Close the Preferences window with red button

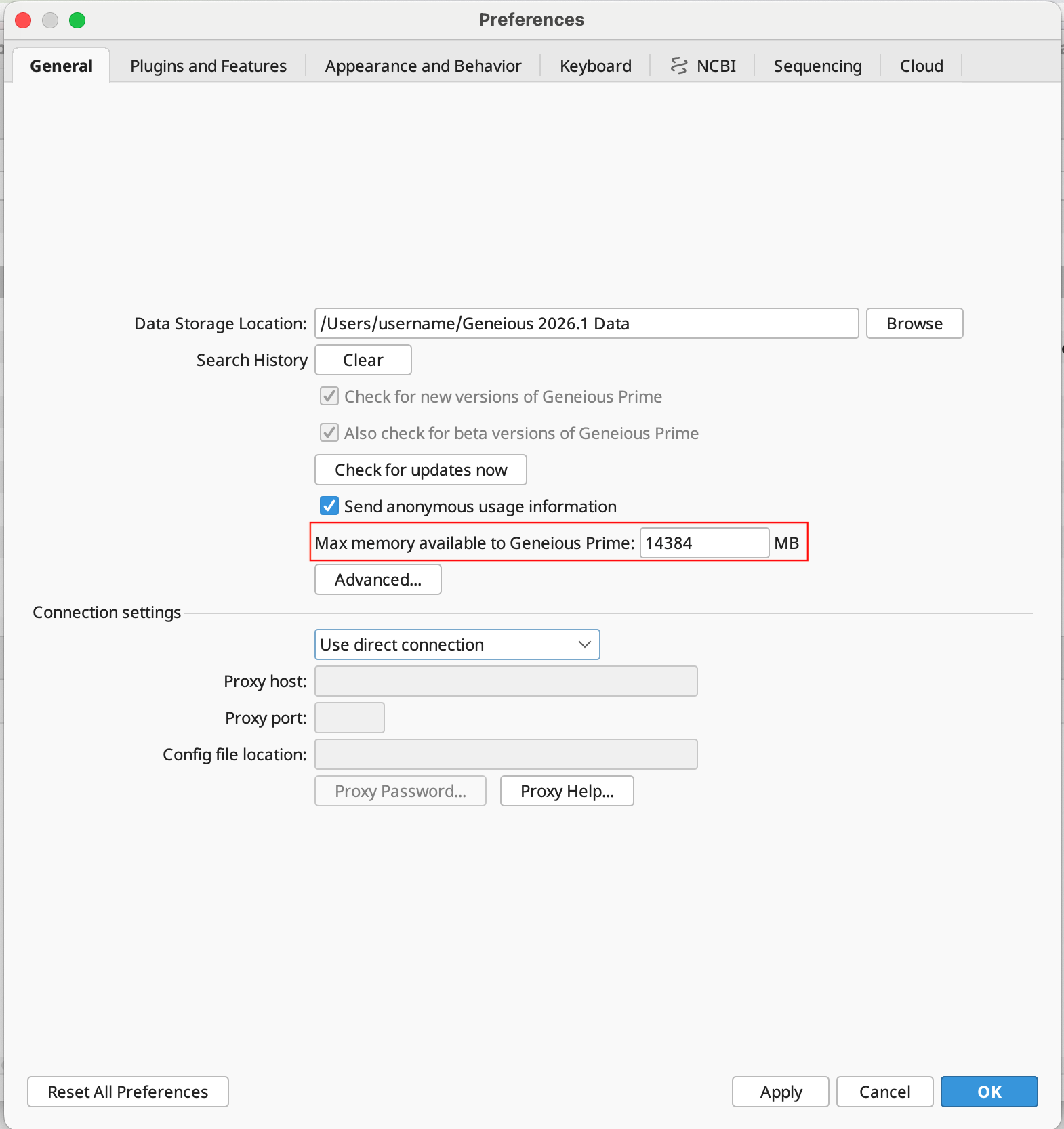tap(23, 20)
